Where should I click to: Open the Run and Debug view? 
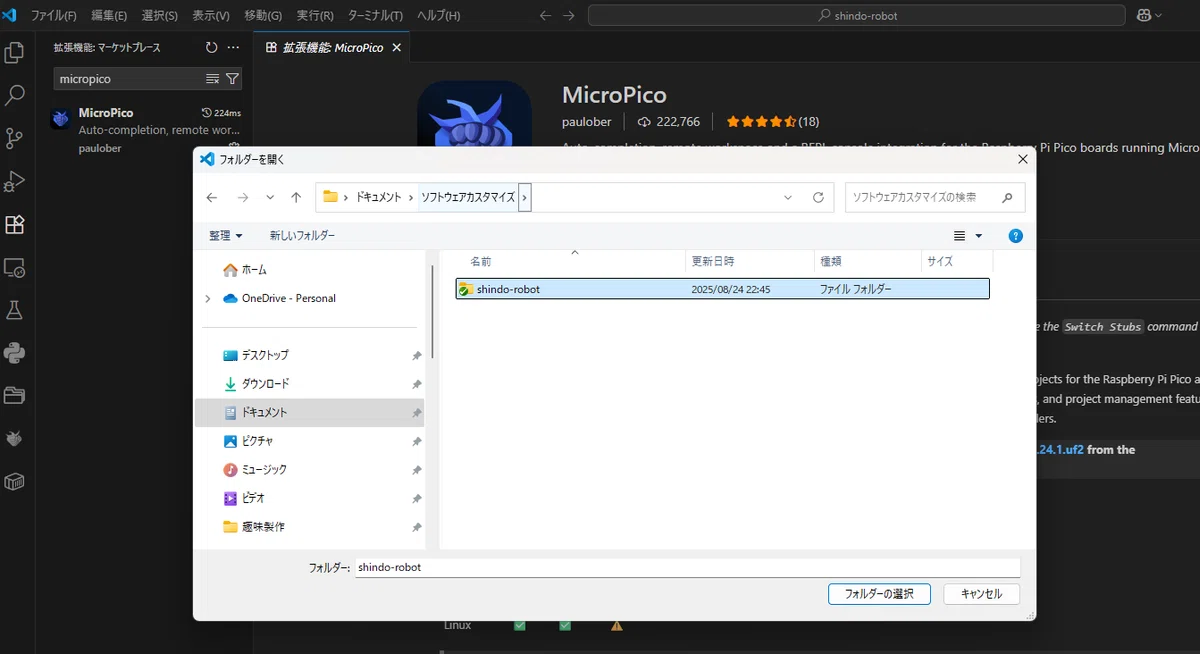[x=15, y=181]
